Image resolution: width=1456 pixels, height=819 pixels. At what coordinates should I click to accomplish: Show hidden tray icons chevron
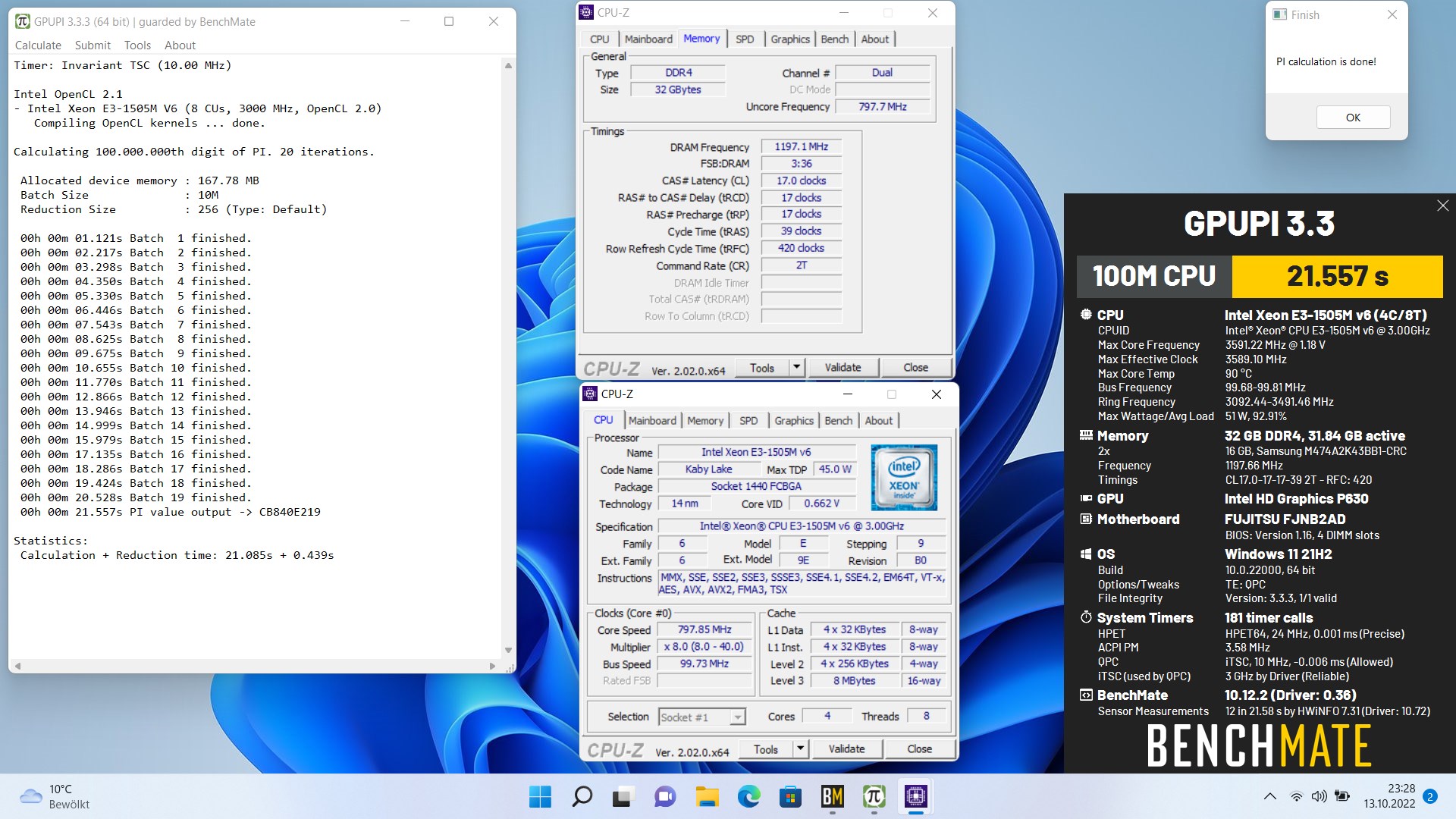1269,796
